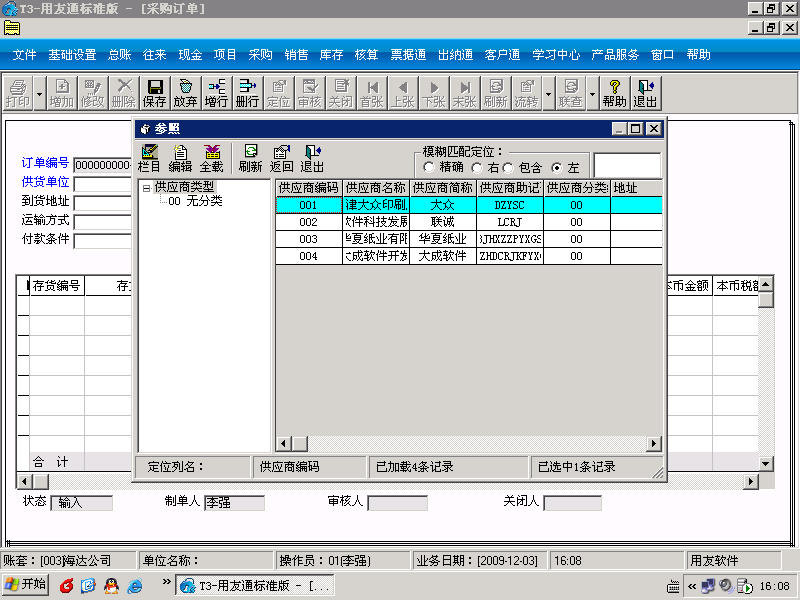
Task: Open the 基础设置 menu
Action: 72,55
